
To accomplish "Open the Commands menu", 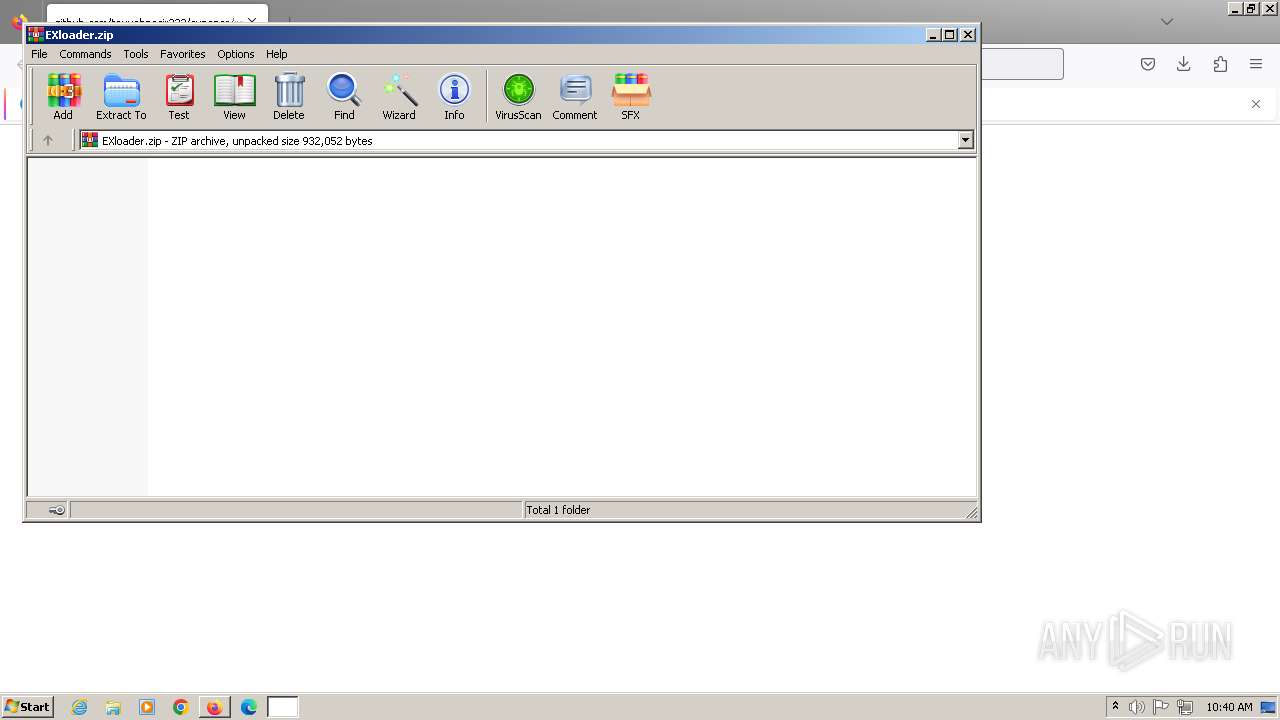I will (x=85, y=54).
